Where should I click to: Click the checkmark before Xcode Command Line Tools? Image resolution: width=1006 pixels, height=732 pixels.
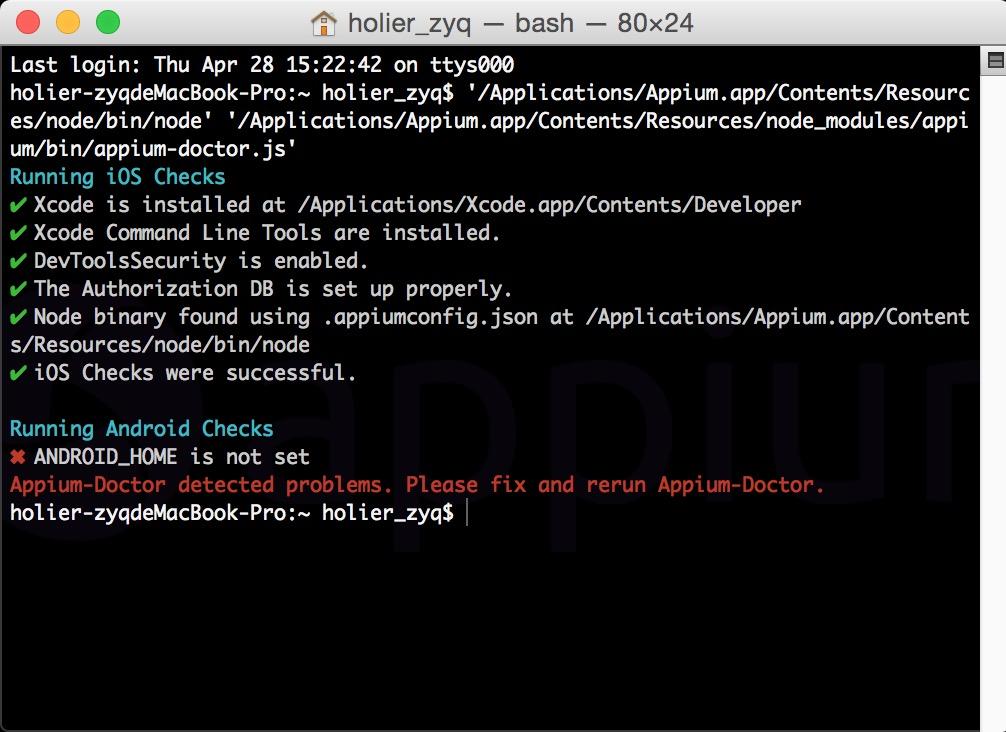click(x=15, y=233)
